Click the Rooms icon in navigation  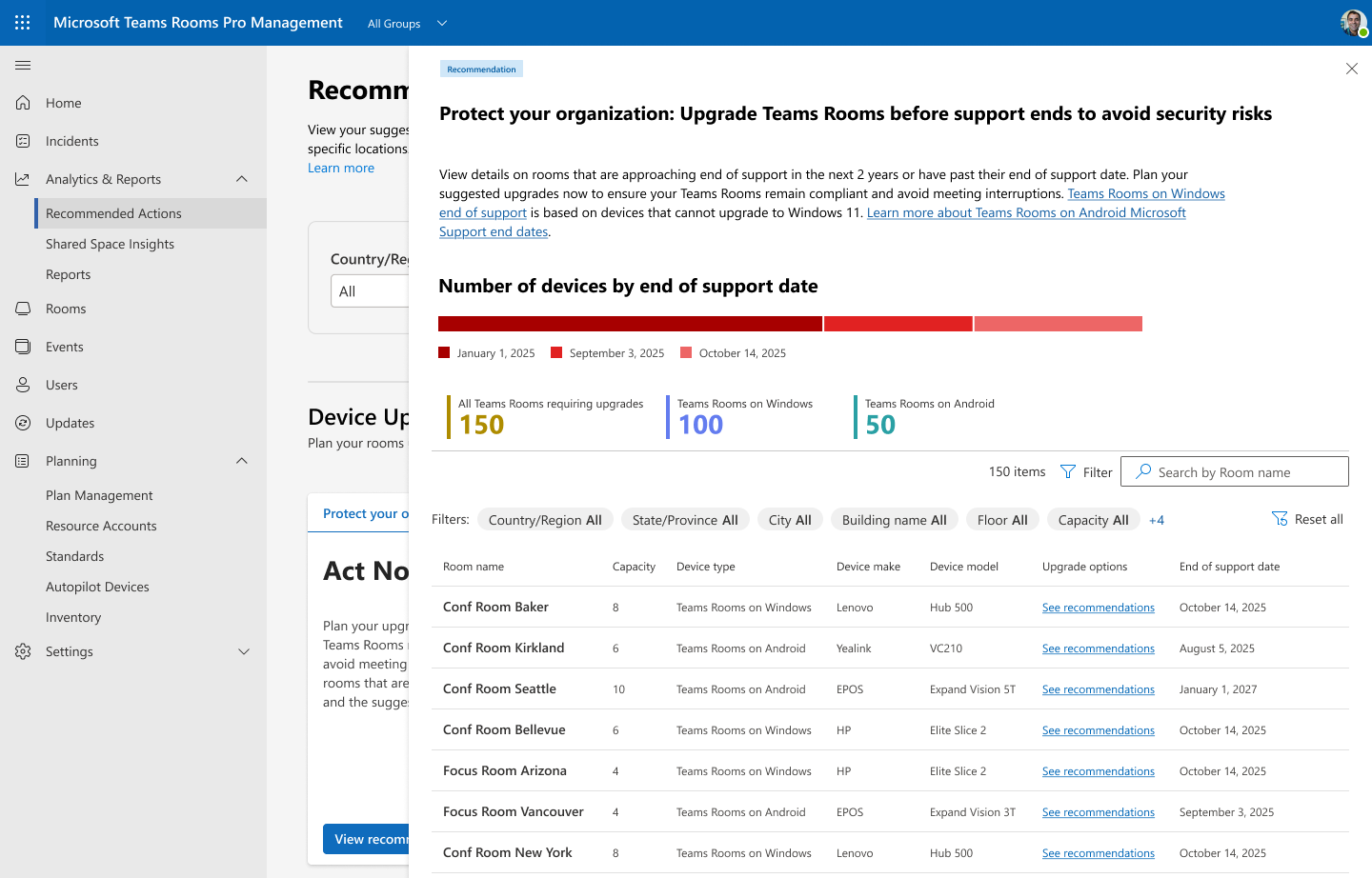coord(23,309)
